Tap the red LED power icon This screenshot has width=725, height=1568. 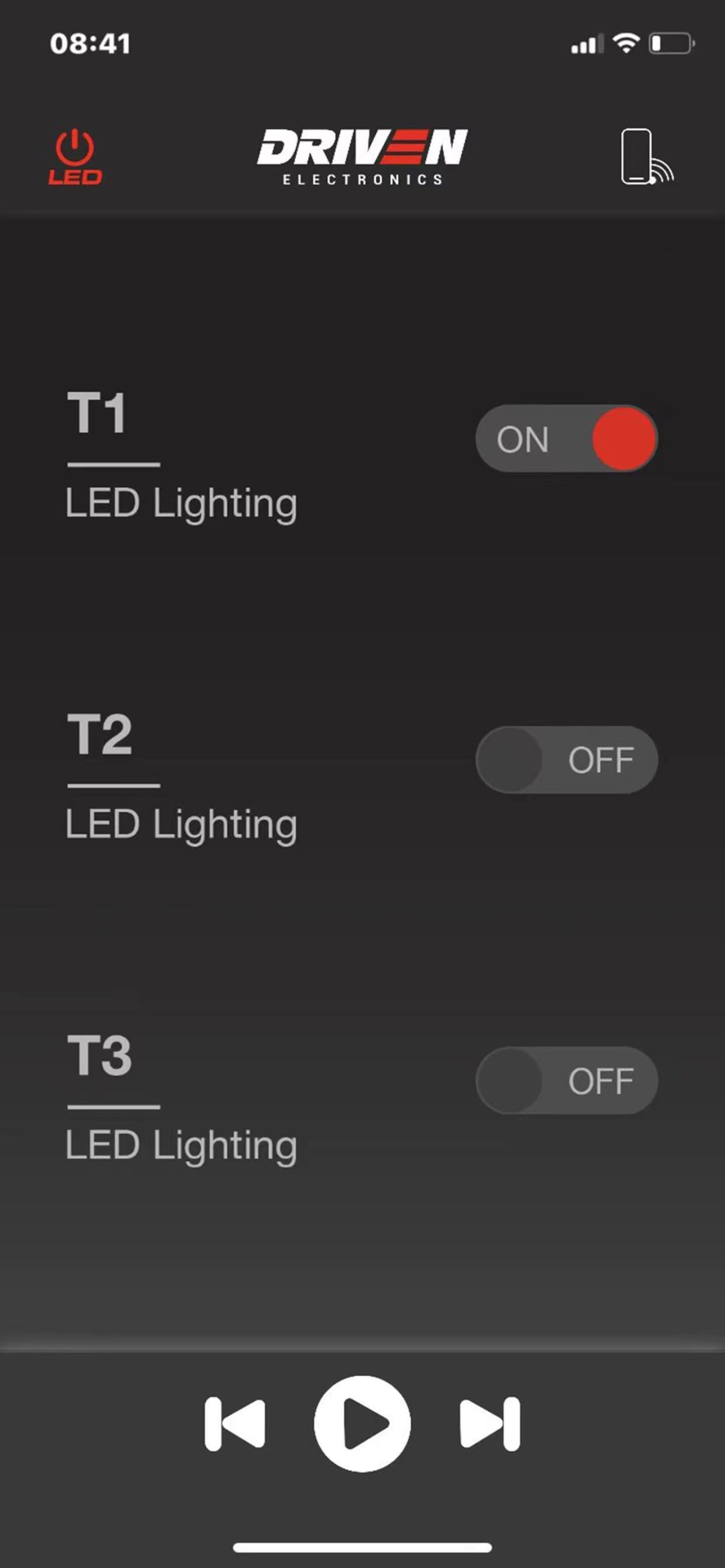click(75, 156)
